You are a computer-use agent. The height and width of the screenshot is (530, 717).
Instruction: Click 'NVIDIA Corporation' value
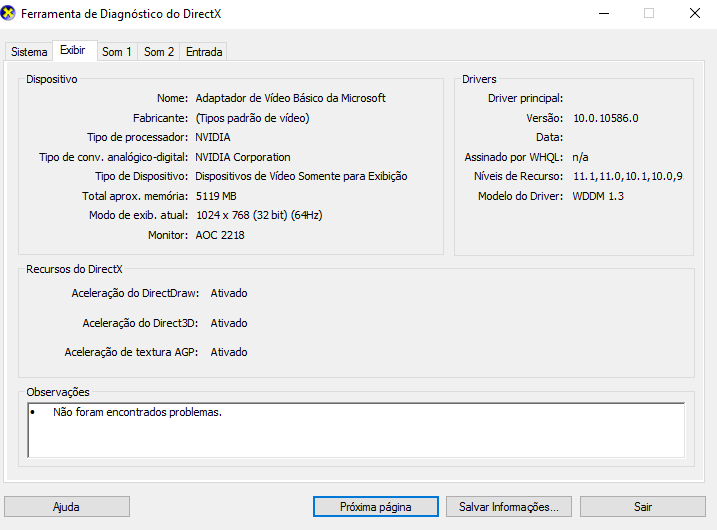click(x=243, y=157)
